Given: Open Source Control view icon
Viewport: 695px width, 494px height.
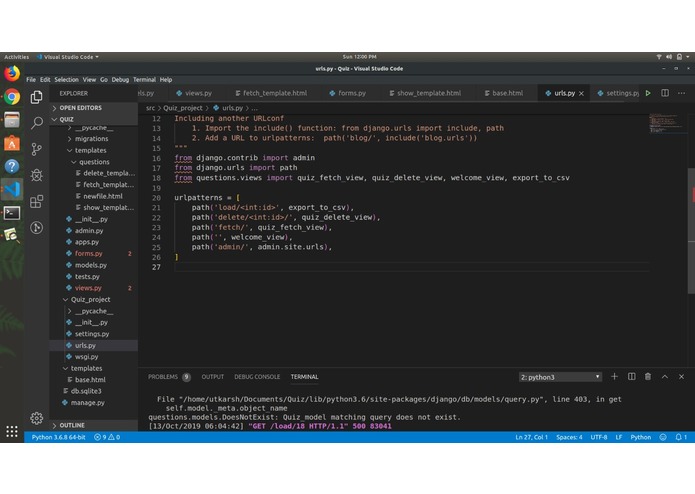Looking at the screenshot, I should (37, 149).
